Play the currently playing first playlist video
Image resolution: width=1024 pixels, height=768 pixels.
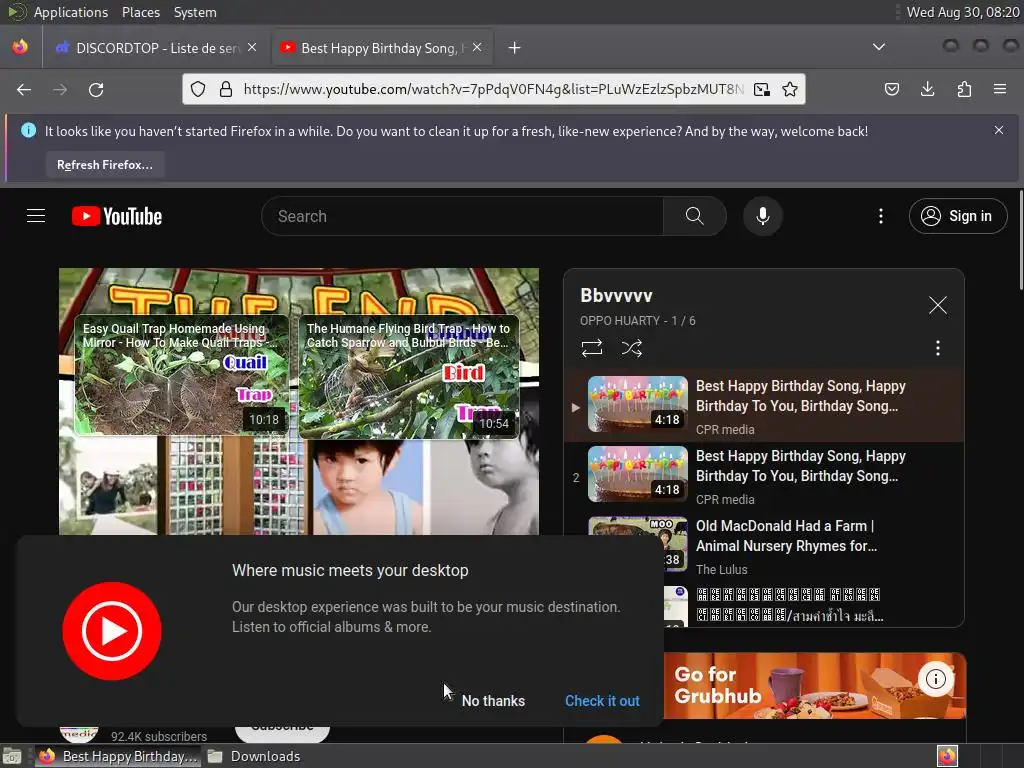click(x=763, y=406)
